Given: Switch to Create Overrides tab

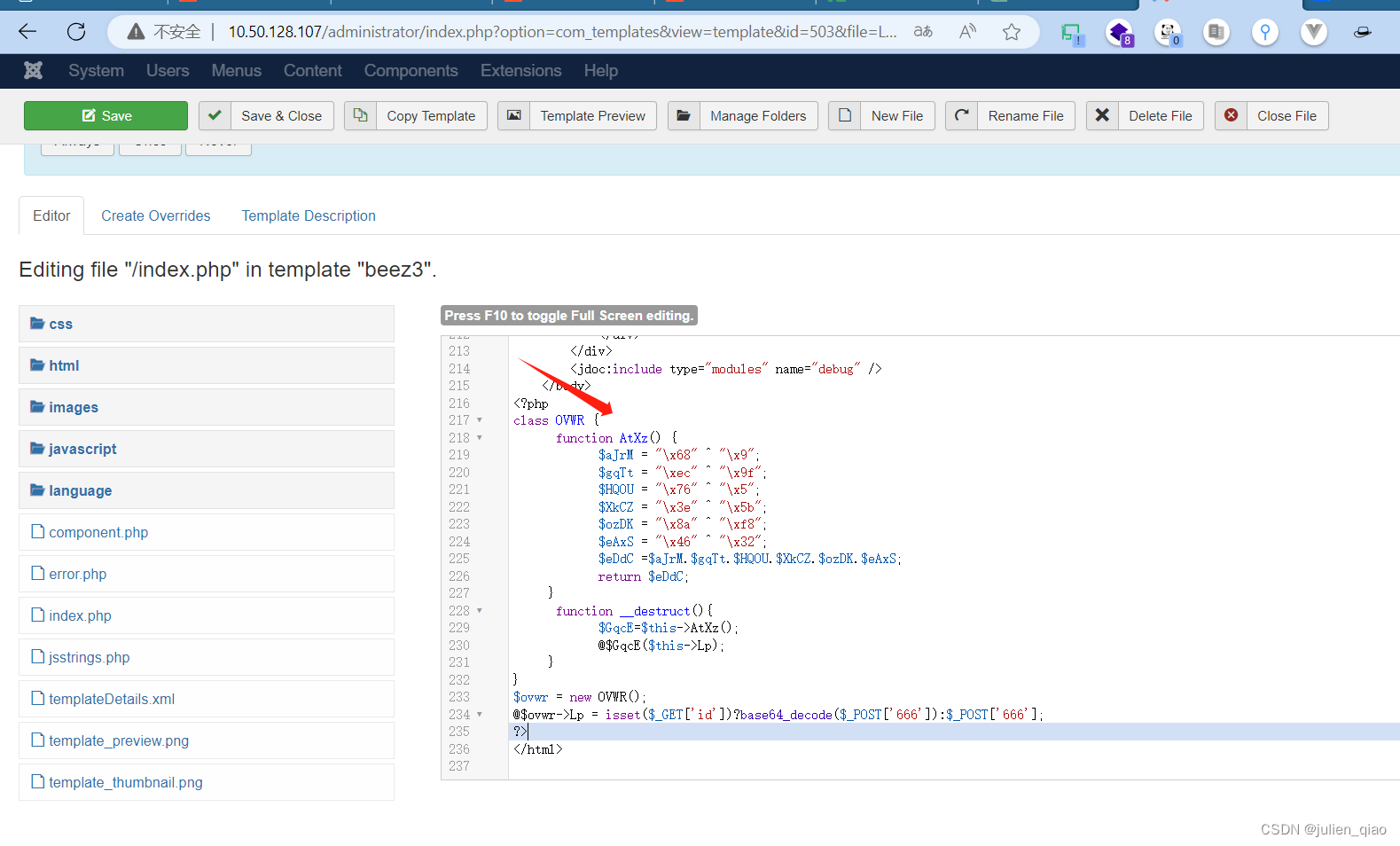Looking at the screenshot, I should 156,215.
